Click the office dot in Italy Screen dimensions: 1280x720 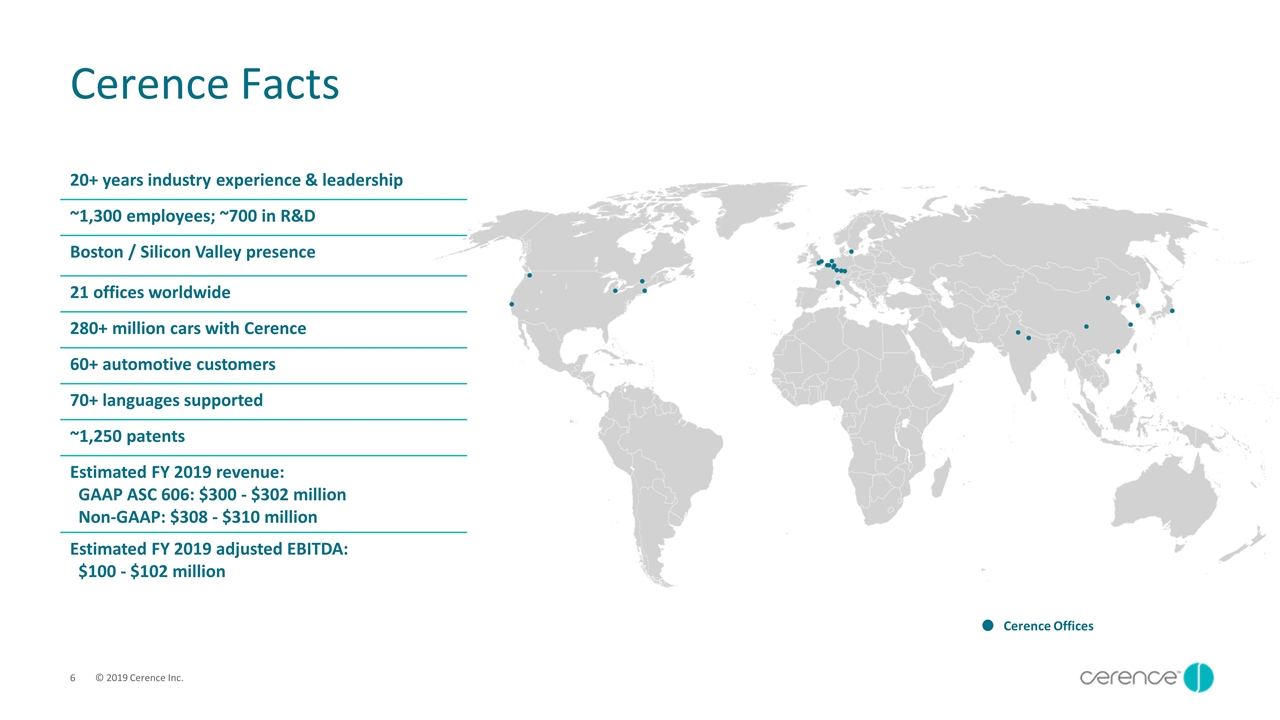click(838, 283)
